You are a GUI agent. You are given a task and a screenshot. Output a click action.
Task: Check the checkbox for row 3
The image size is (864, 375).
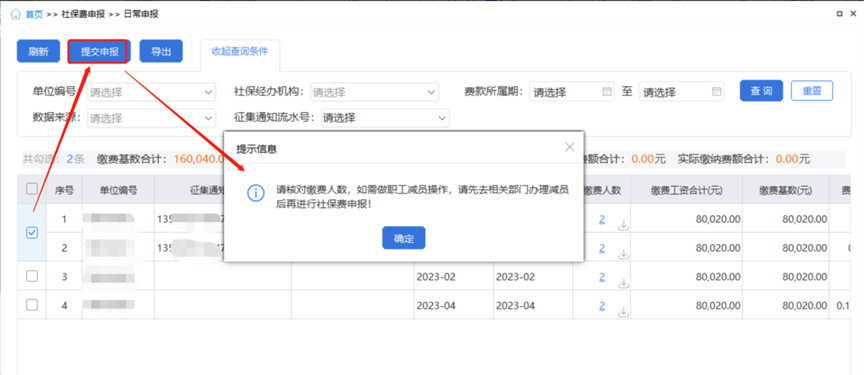click(32, 276)
